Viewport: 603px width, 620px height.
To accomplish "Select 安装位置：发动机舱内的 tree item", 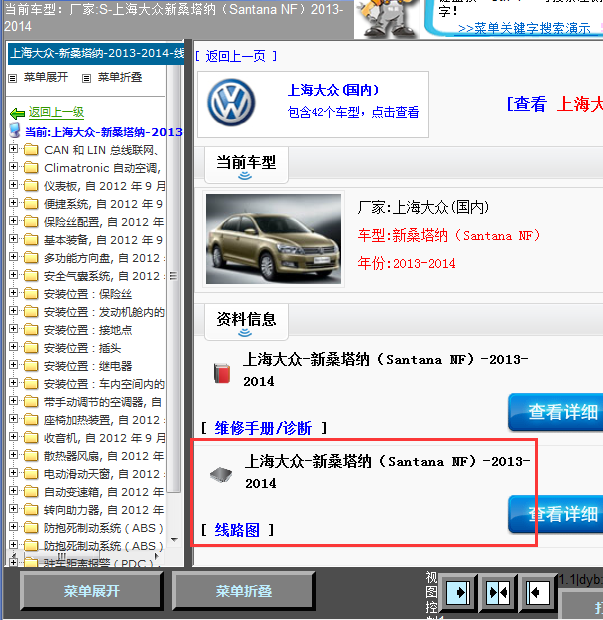I will [x=104, y=312].
